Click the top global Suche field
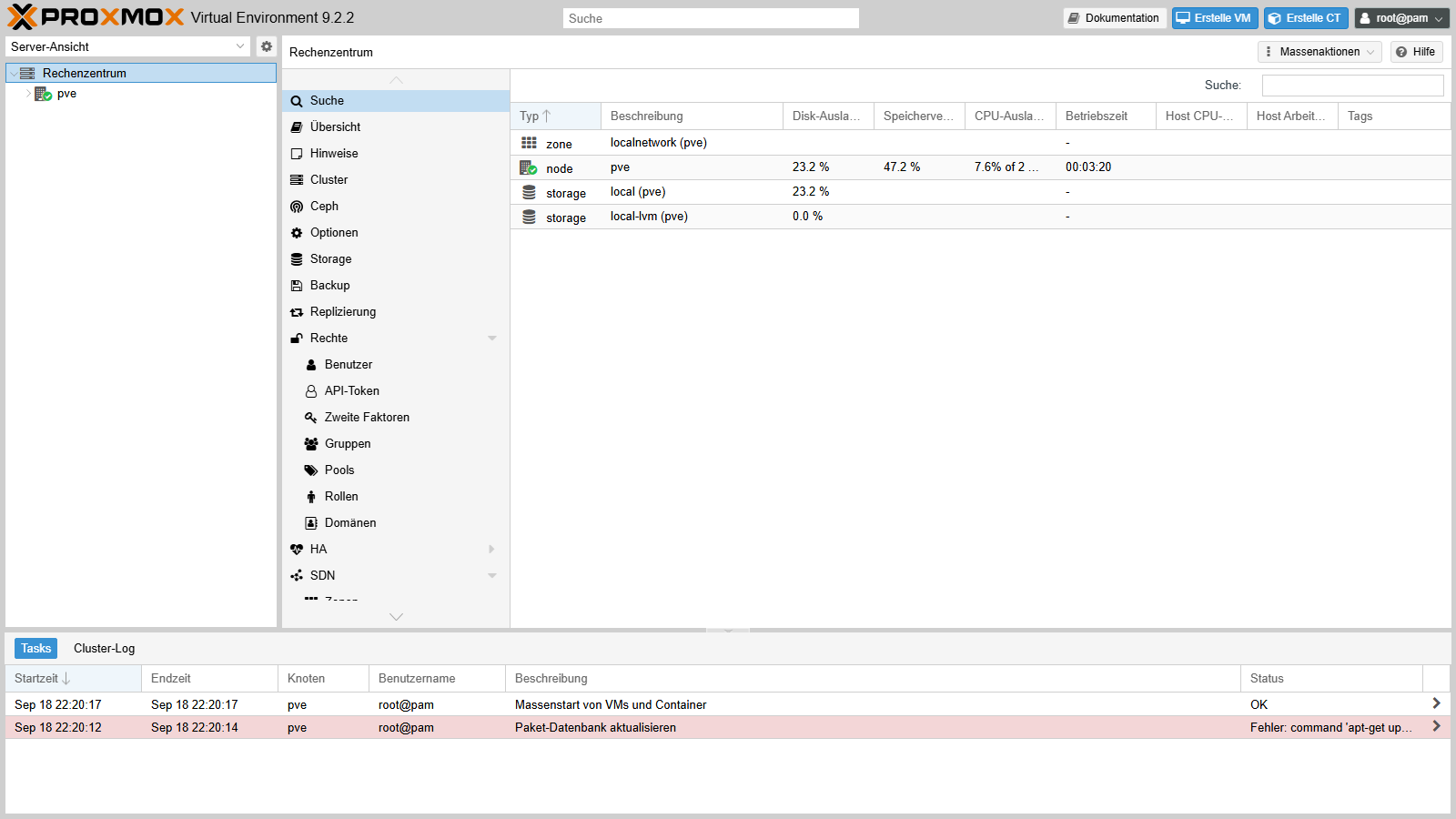The image size is (1456, 819). click(711, 18)
